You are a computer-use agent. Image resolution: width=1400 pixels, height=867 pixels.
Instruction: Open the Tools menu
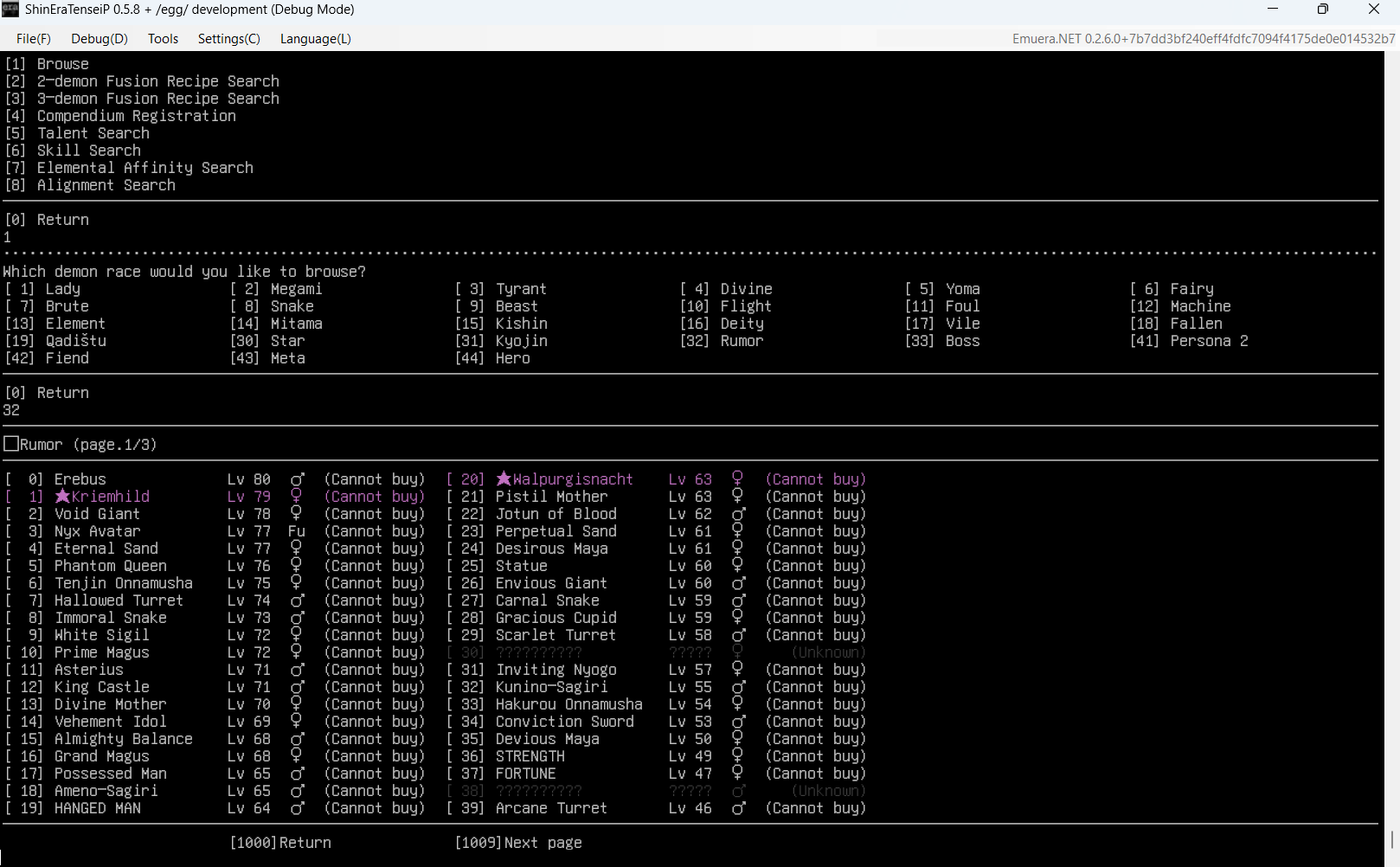click(x=163, y=39)
